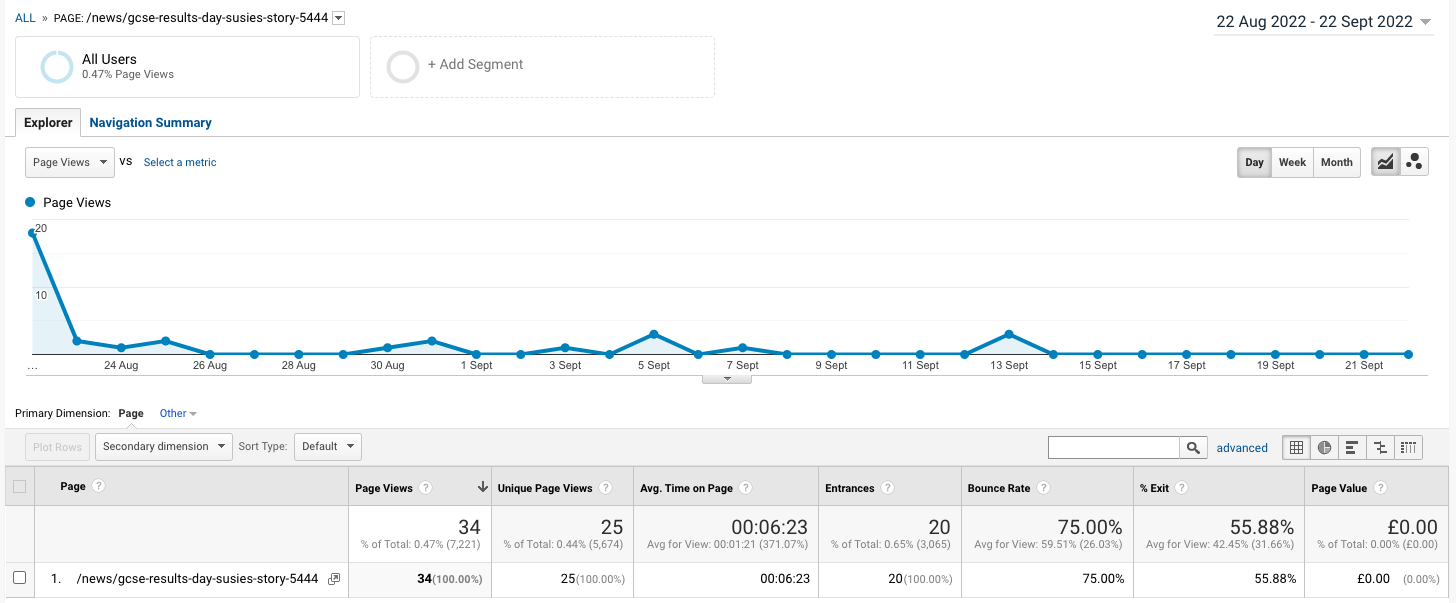Image resolution: width=1456 pixels, height=603 pixels.
Task: Select the comparison view icon
Action: 1380,447
